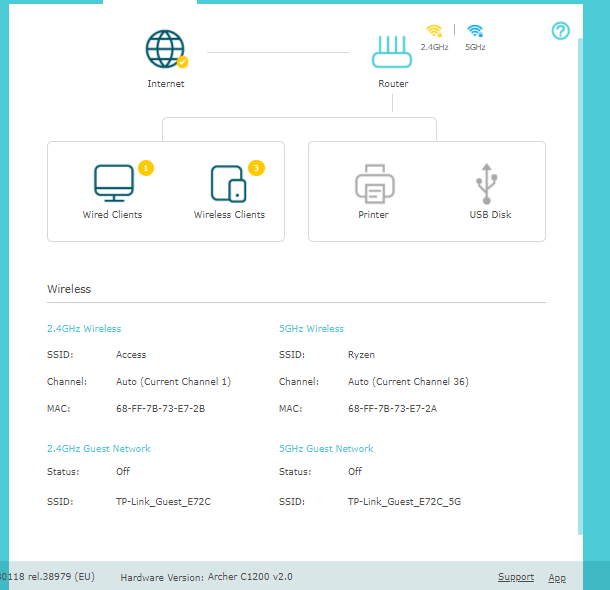Click the Wired Clients count badge
This screenshot has height=590, width=610.
(x=146, y=168)
